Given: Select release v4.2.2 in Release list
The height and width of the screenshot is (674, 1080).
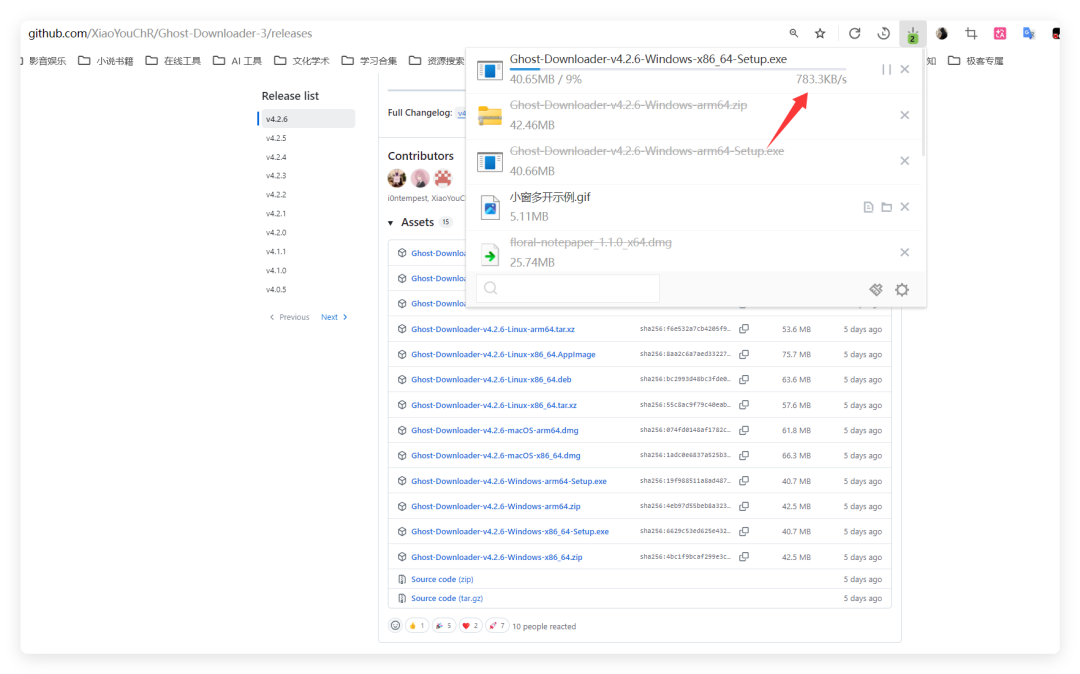Looking at the screenshot, I should pos(276,195).
